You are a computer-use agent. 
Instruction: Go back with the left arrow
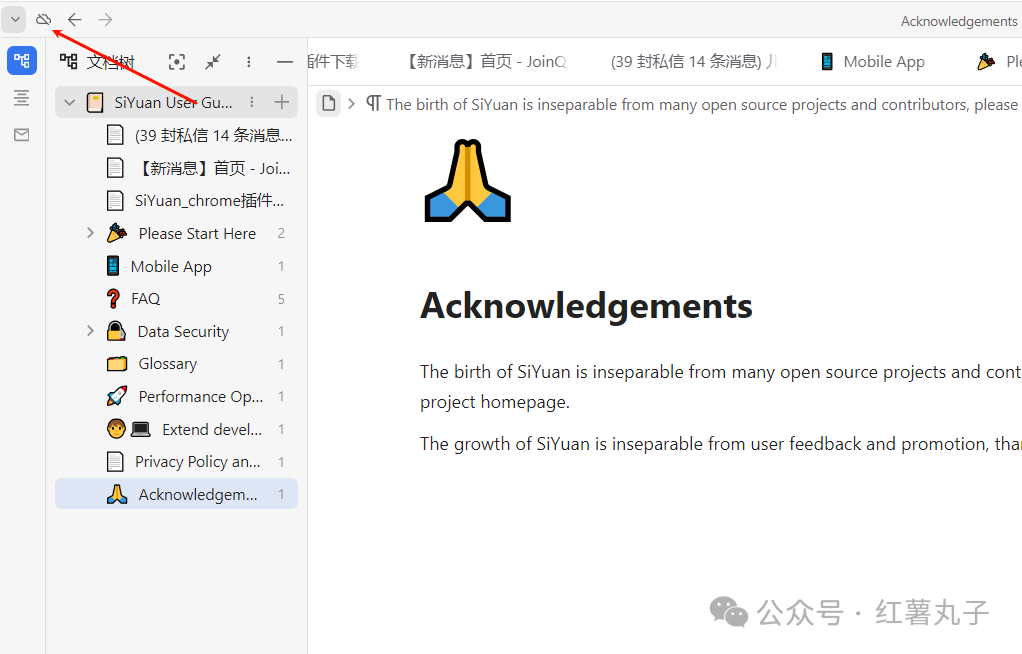(x=75, y=20)
